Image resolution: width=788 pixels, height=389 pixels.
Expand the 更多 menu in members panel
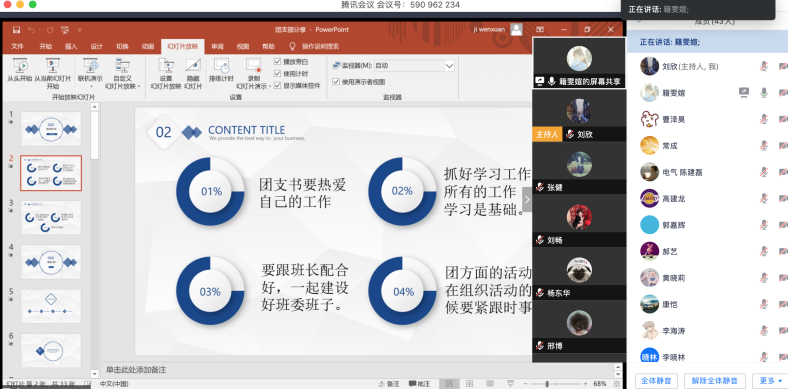770,381
